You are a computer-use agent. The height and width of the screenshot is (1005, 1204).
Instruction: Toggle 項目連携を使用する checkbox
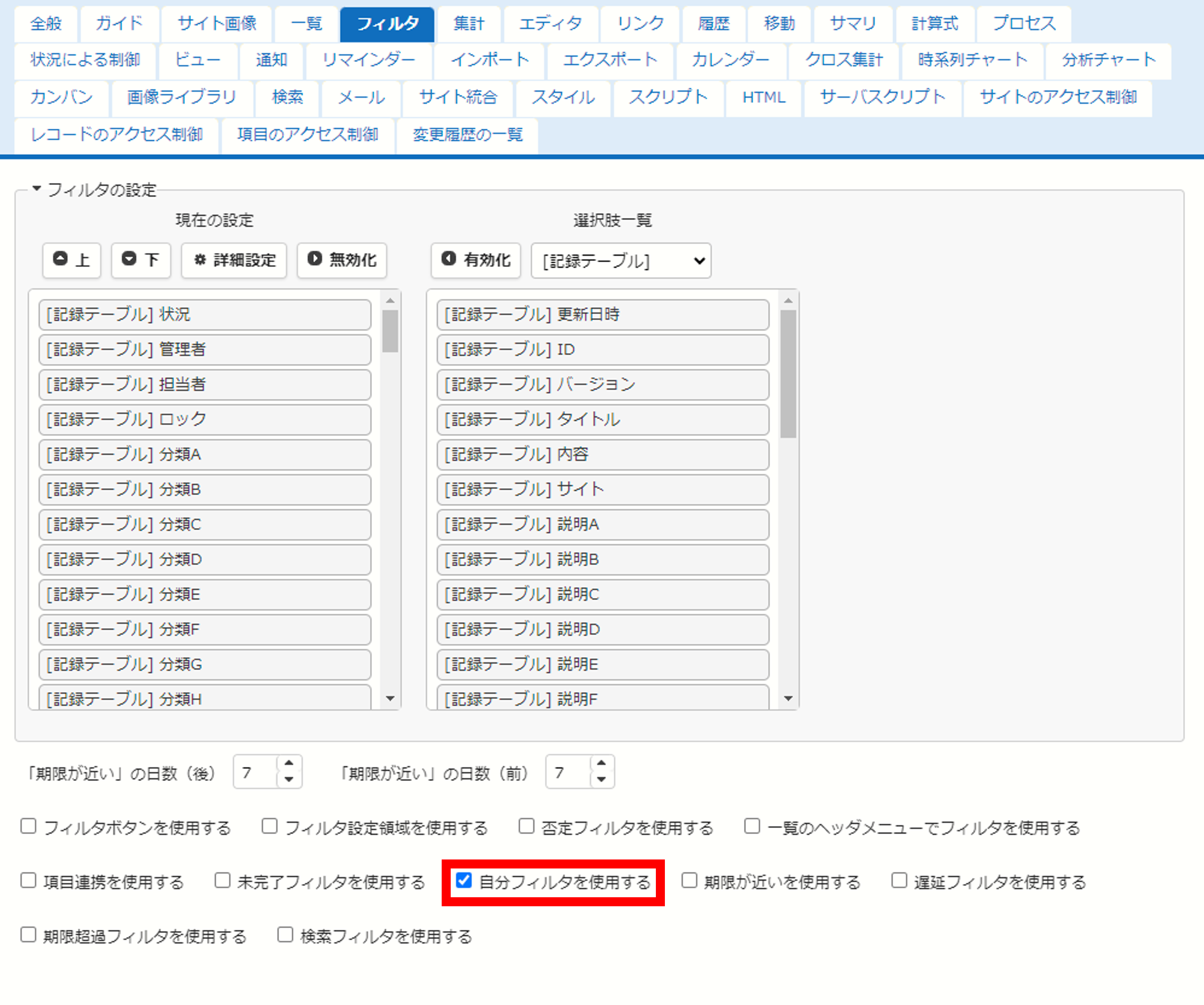28,880
